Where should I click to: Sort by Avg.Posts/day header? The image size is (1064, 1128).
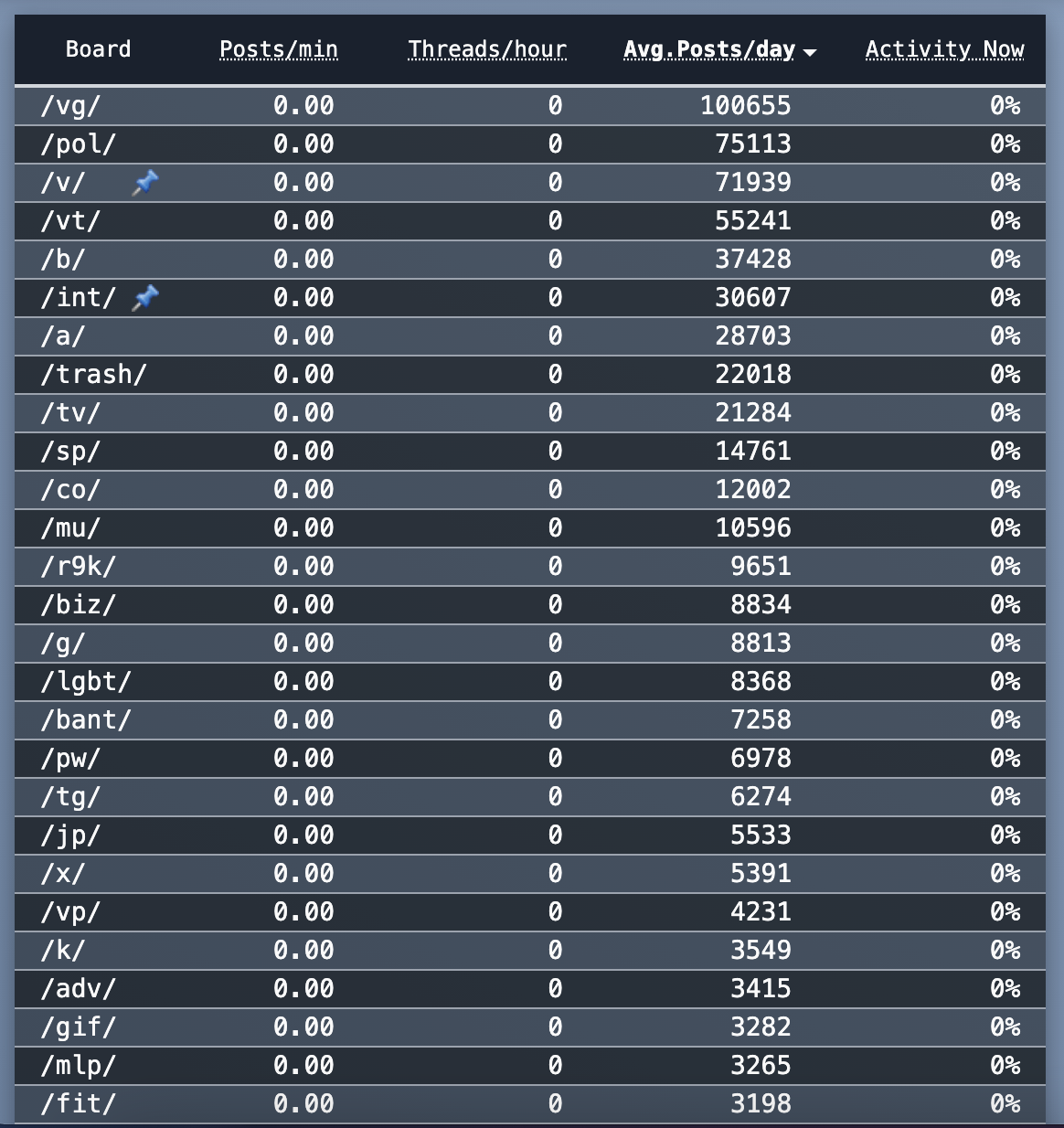pos(709,49)
